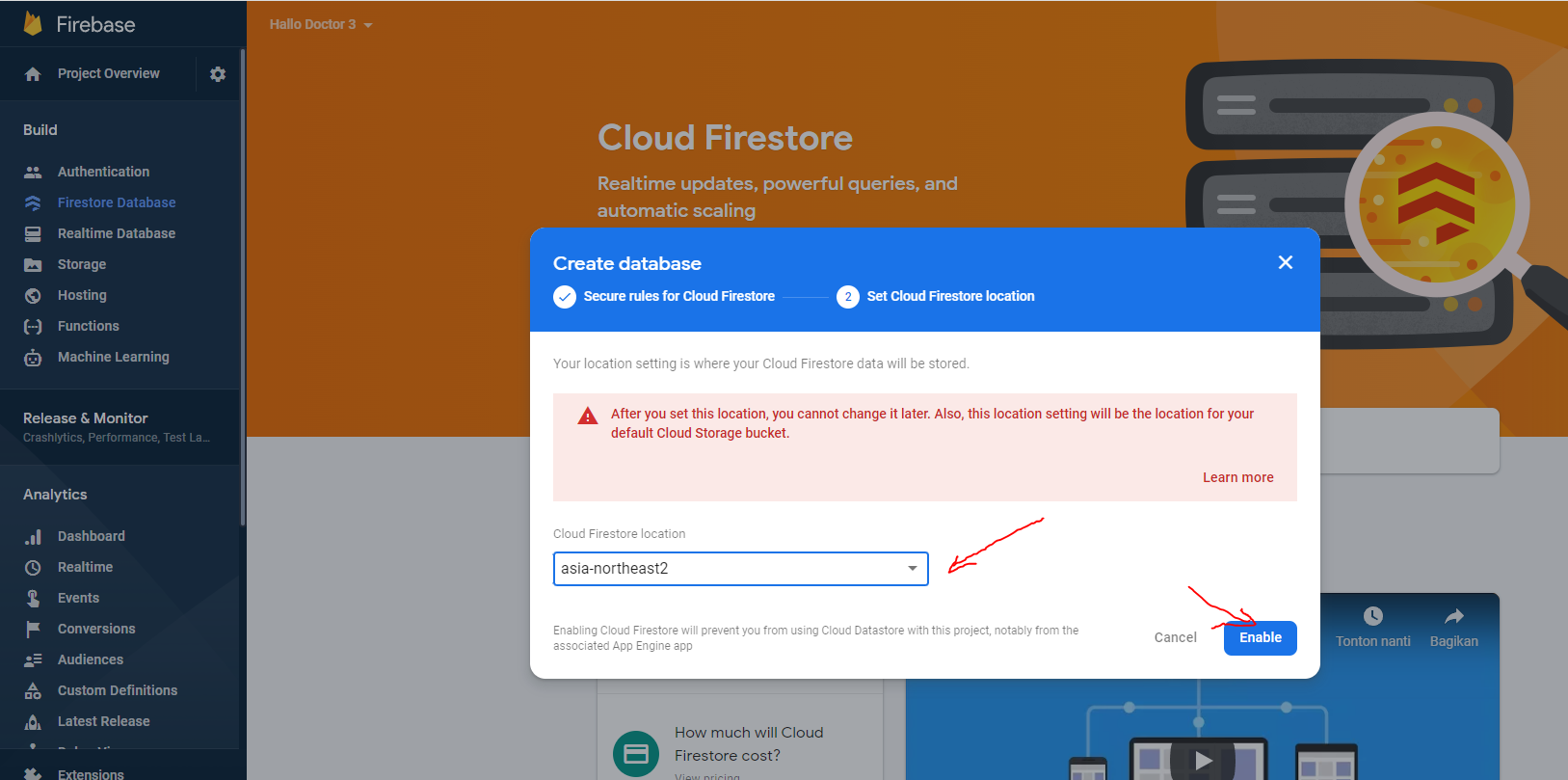Open the Cloud Firestore location dropdown
The height and width of the screenshot is (780, 1568).
pyautogui.click(x=740, y=569)
